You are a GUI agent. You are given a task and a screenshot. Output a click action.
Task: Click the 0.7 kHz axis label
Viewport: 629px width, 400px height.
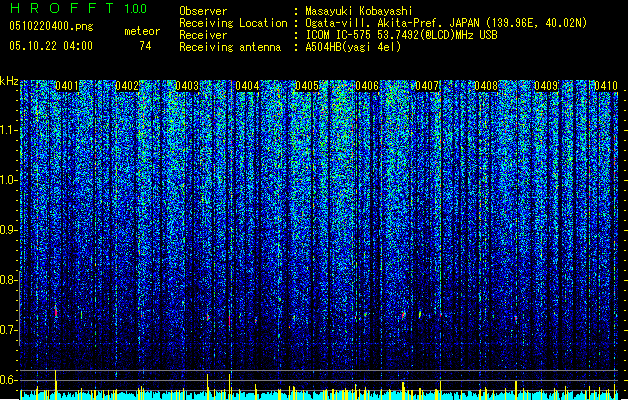(x=8, y=330)
